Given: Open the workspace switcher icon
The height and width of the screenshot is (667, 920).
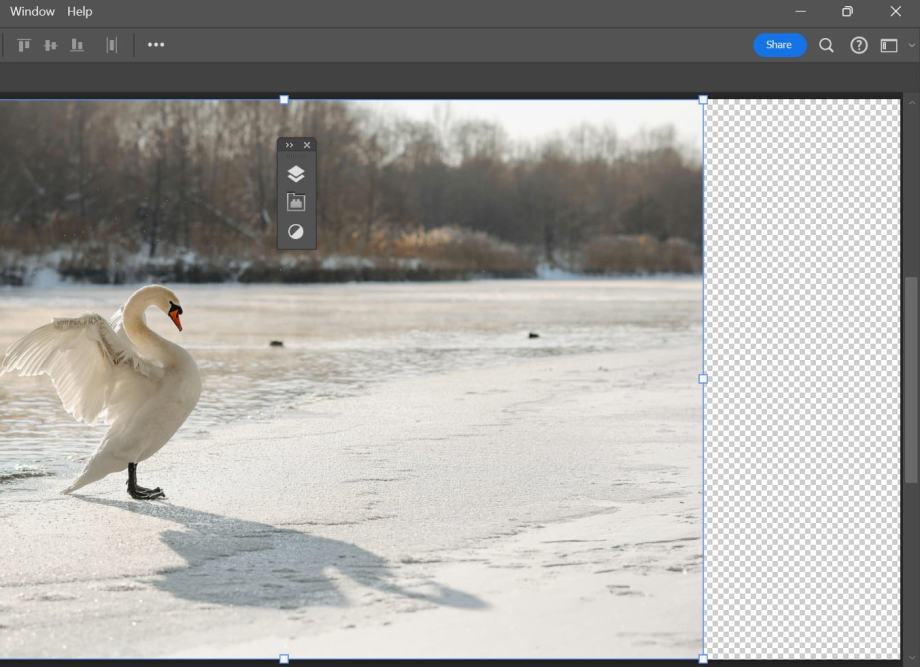Looking at the screenshot, I should point(888,45).
